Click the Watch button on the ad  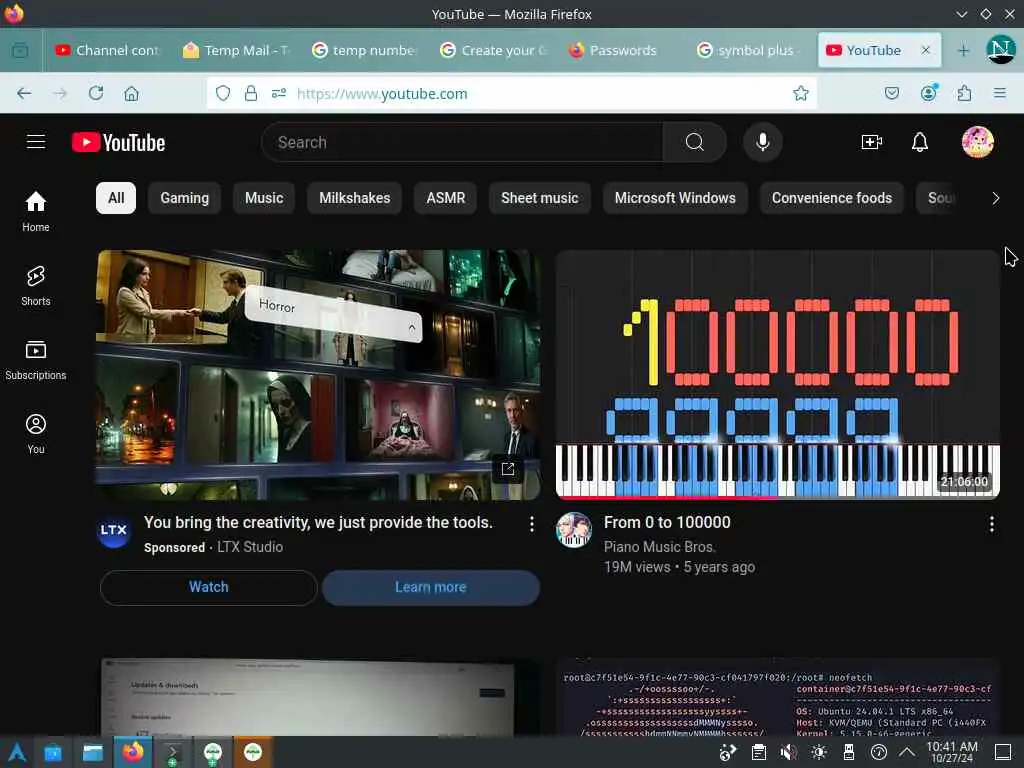[x=209, y=587]
